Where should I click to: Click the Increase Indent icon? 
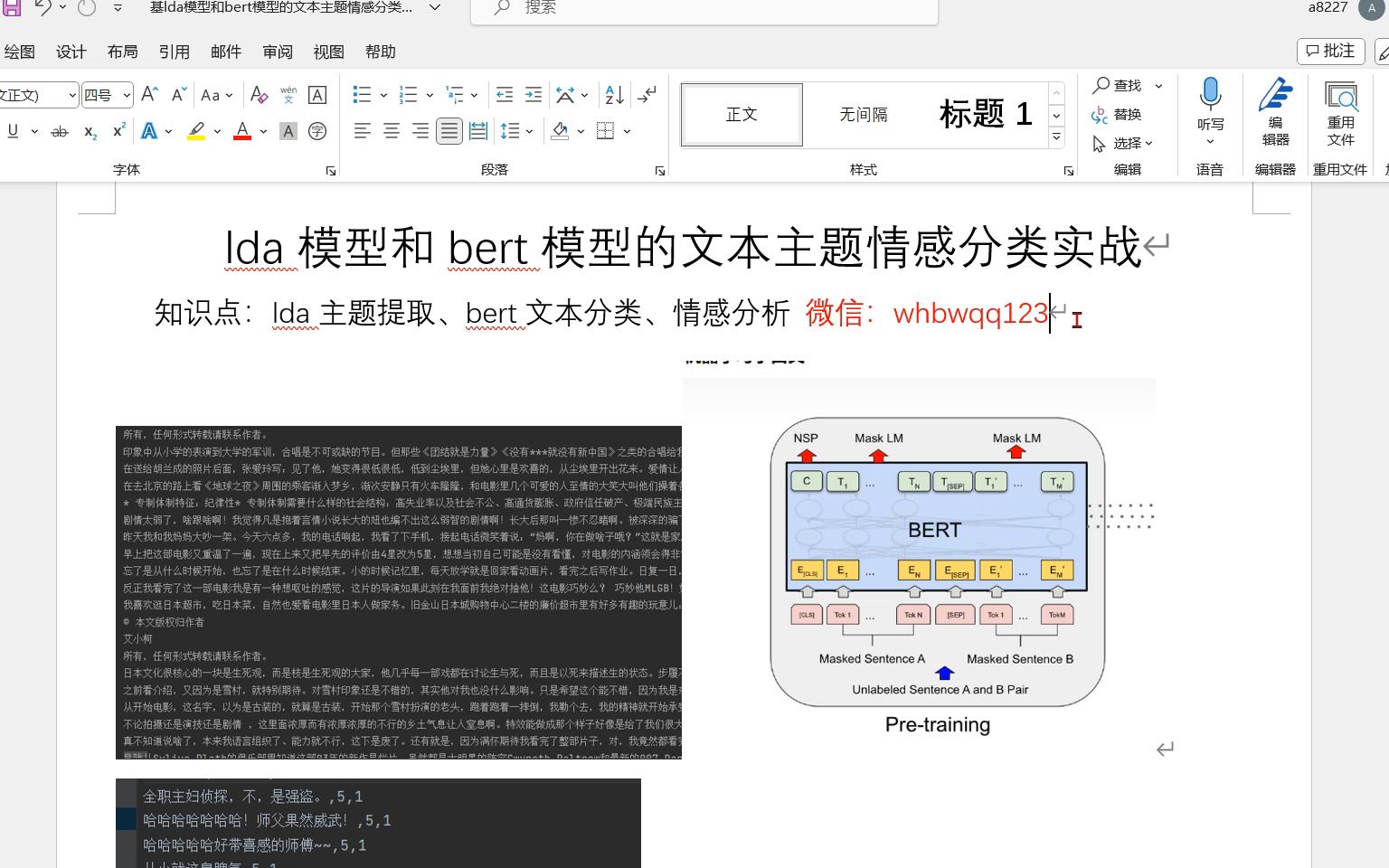pyautogui.click(x=534, y=95)
